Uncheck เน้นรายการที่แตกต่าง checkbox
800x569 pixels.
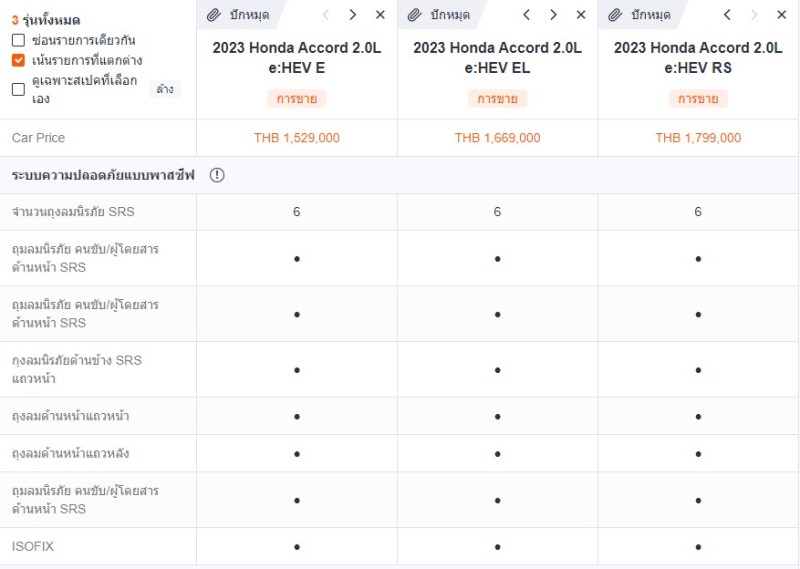pyautogui.click(x=18, y=60)
